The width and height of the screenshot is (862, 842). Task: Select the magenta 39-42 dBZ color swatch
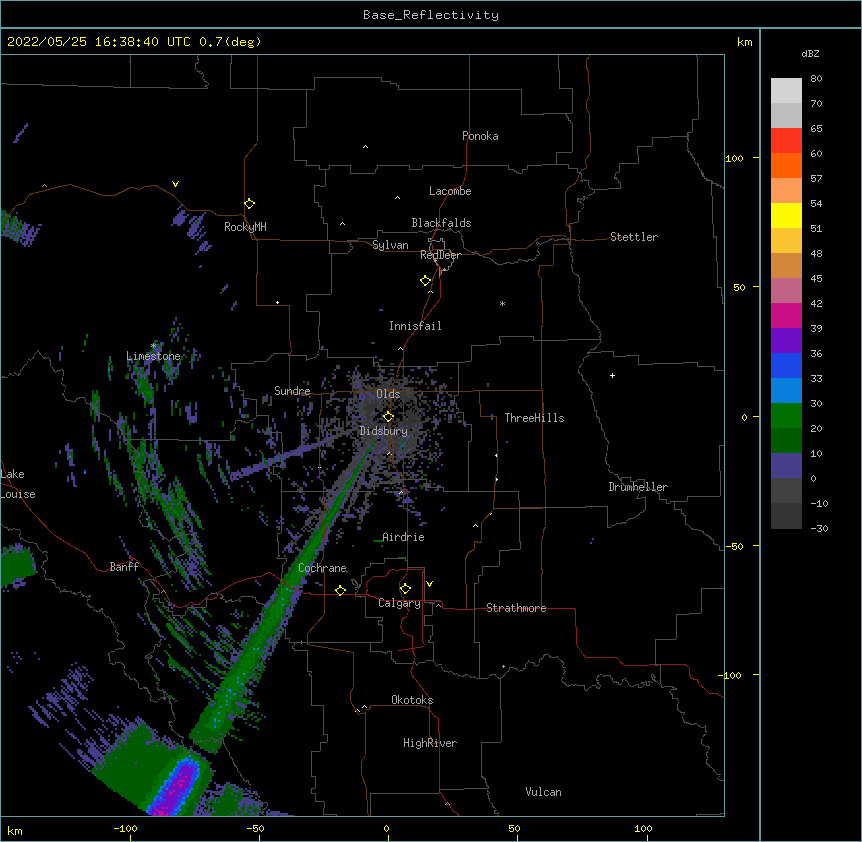[786, 315]
